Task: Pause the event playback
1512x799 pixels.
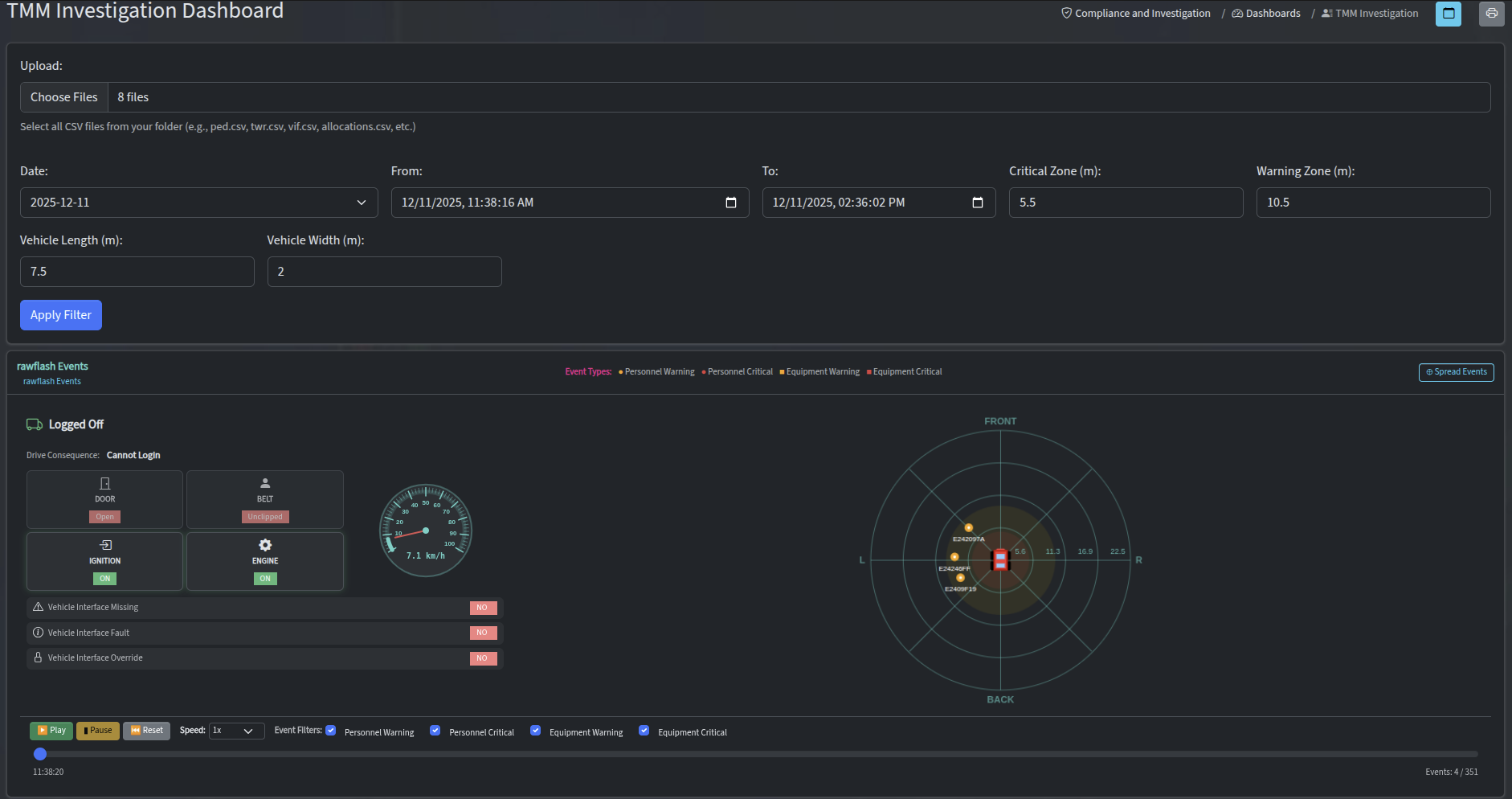Action: [x=98, y=731]
